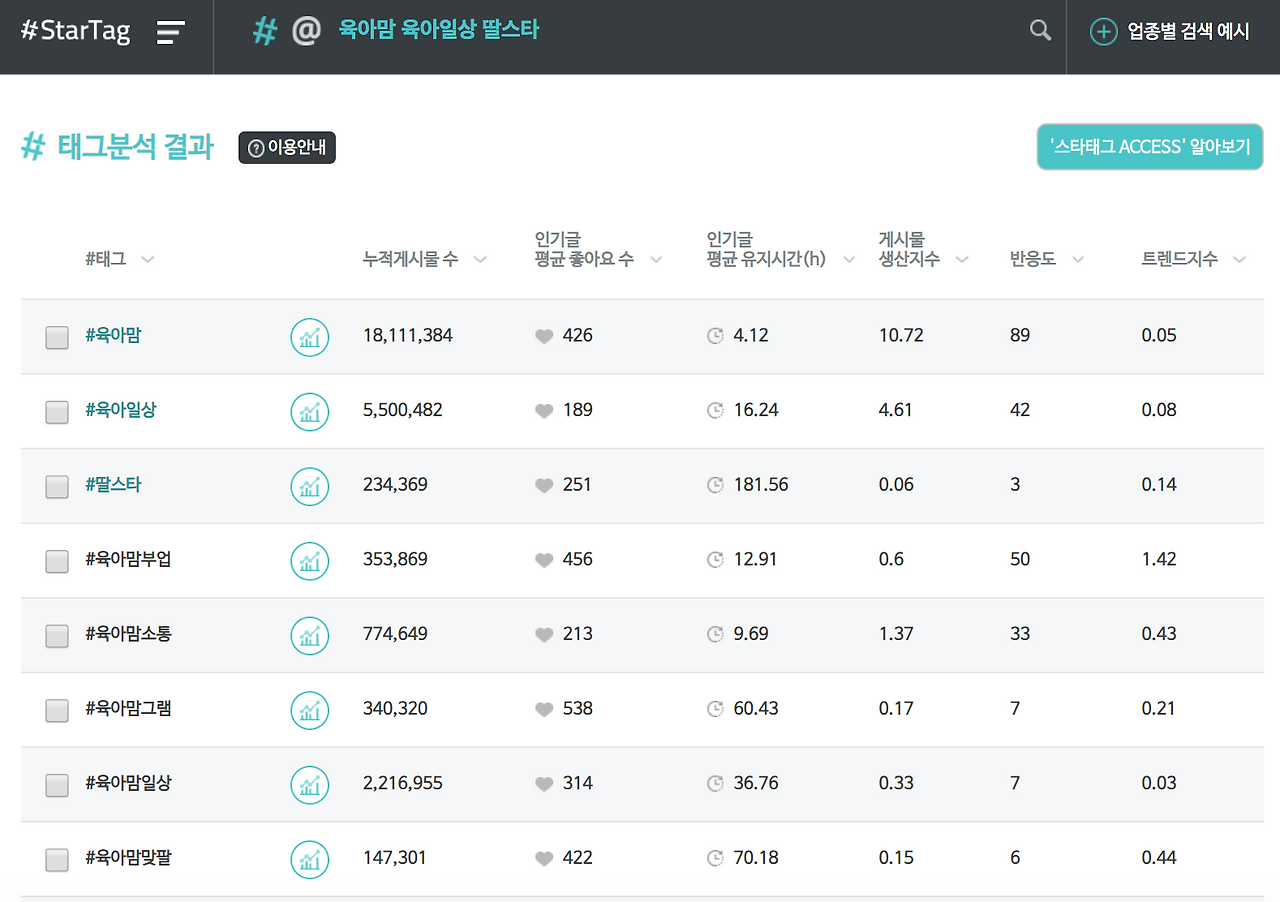Tick the checkbox beside #육아일상
This screenshot has height=902, width=1280.
tap(57, 412)
